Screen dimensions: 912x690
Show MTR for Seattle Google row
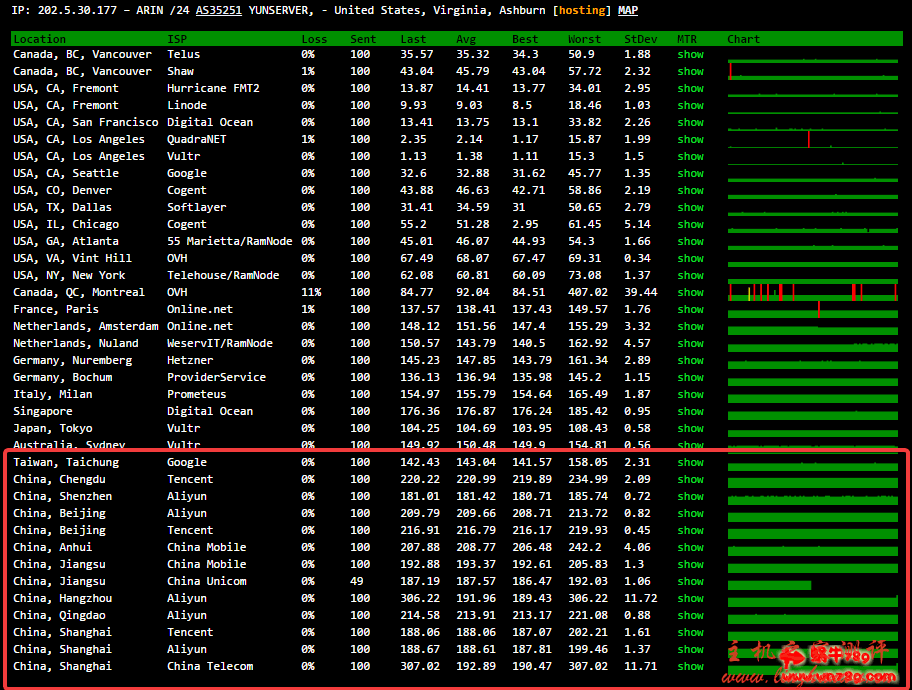(690, 174)
